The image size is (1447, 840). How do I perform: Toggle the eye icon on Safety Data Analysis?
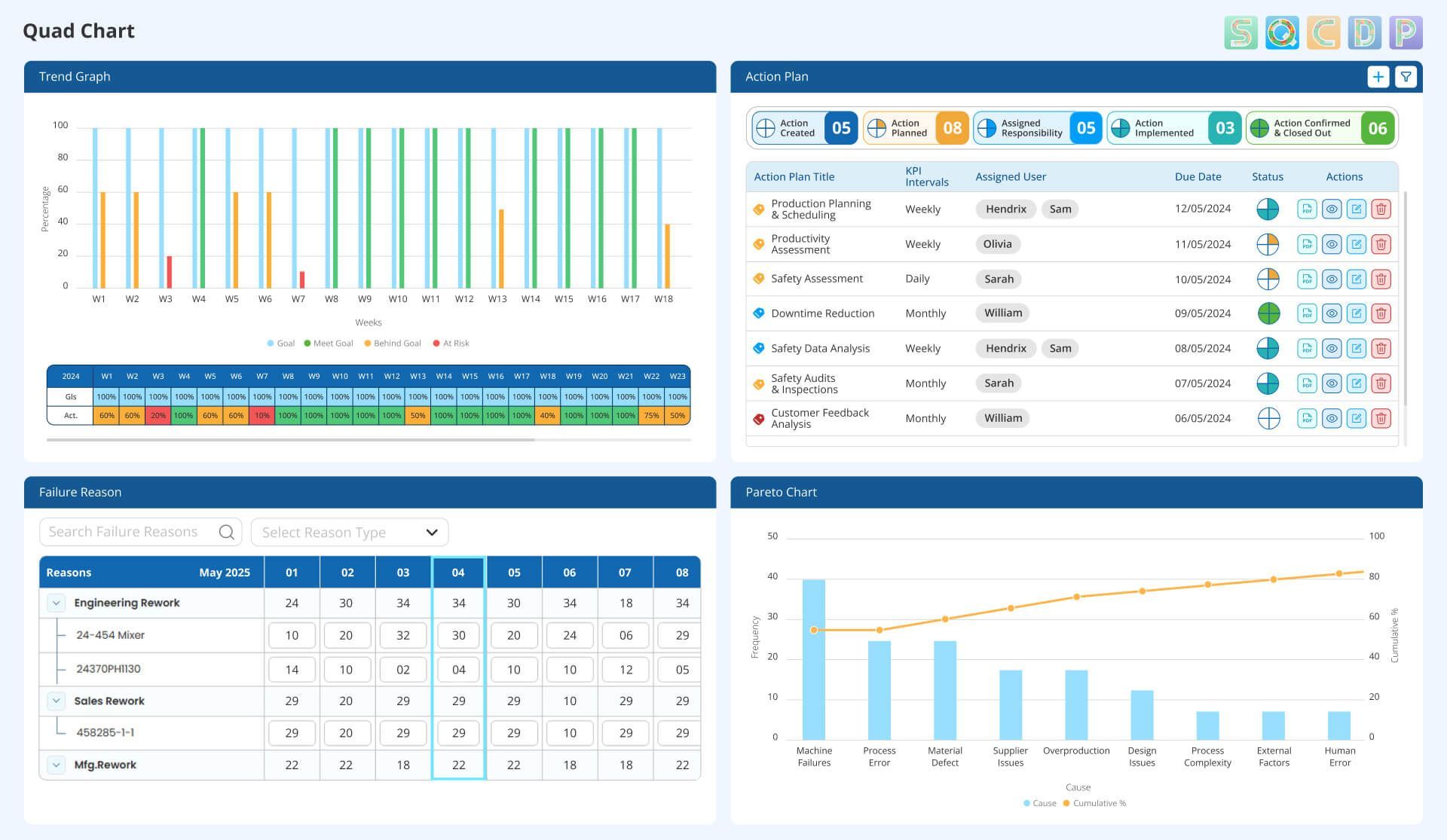point(1331,348)
